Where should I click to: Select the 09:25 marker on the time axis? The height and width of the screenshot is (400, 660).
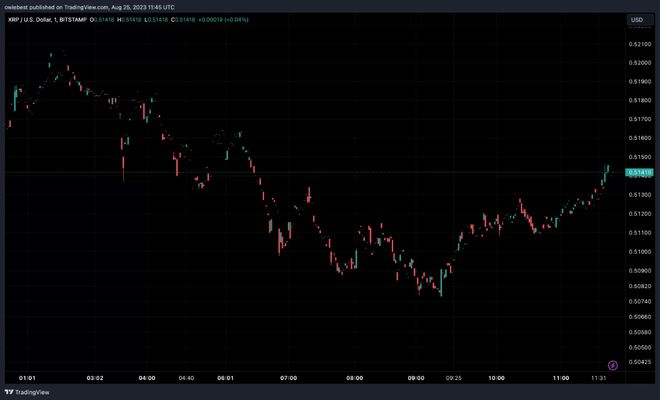click(453, 378)
